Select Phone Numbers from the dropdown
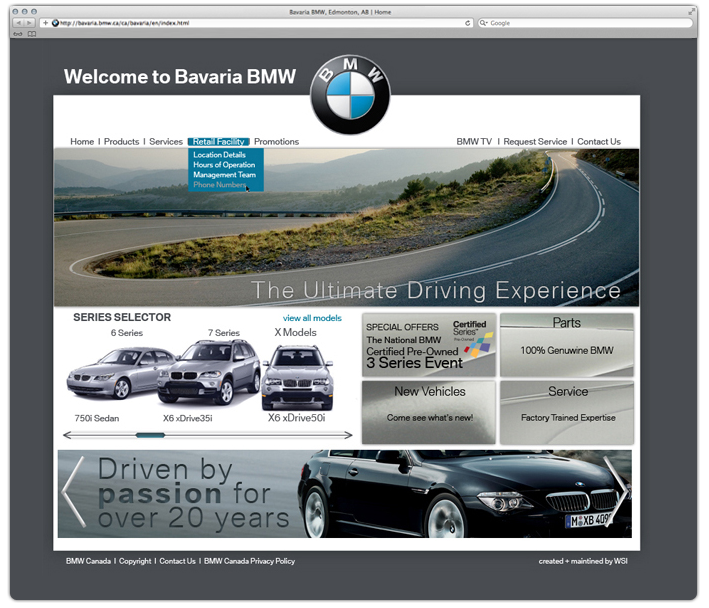709x608 pixels. (x=220, y=184)
